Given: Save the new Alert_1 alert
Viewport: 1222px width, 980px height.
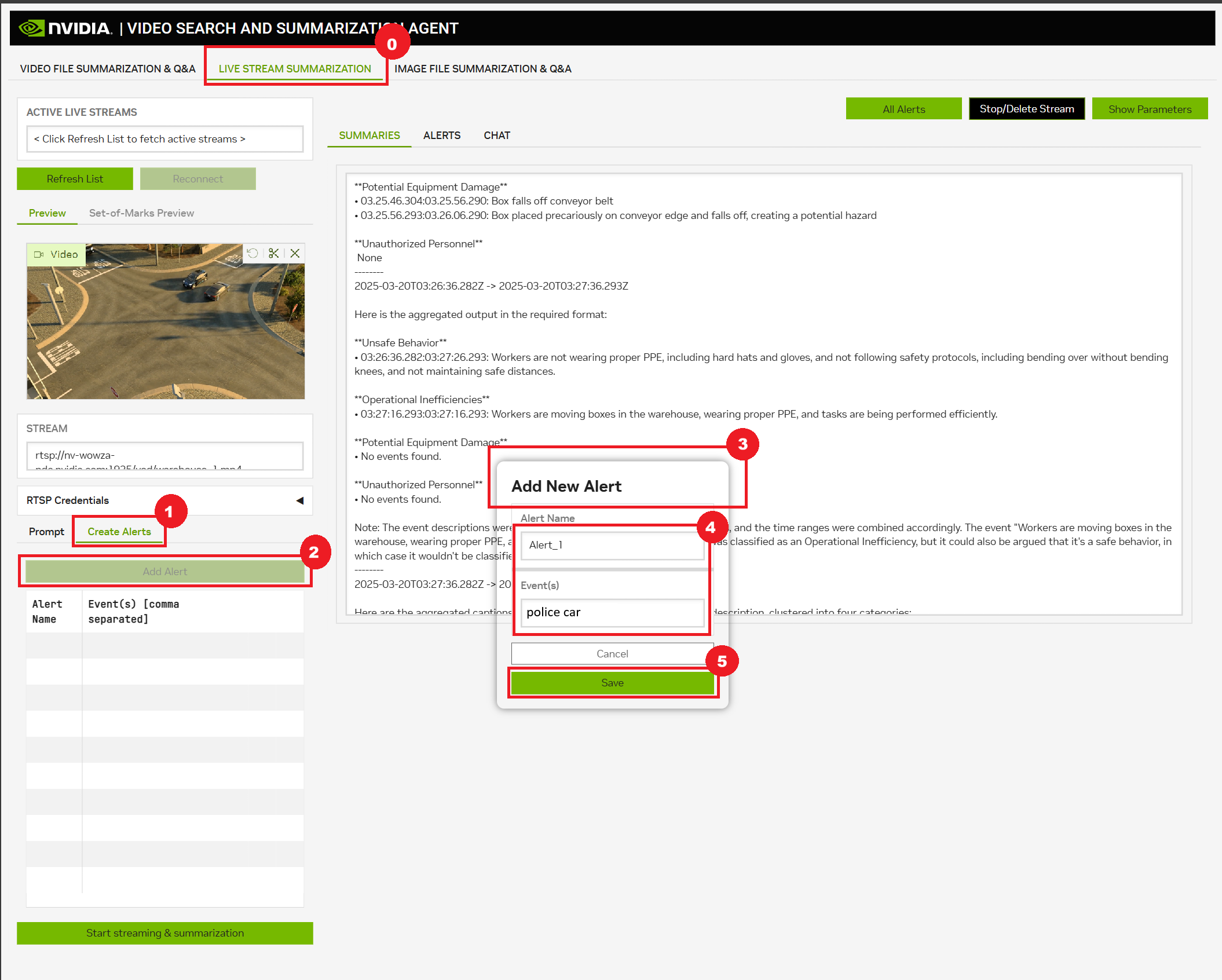Looking at the screenshot, I should pos(612,682).
